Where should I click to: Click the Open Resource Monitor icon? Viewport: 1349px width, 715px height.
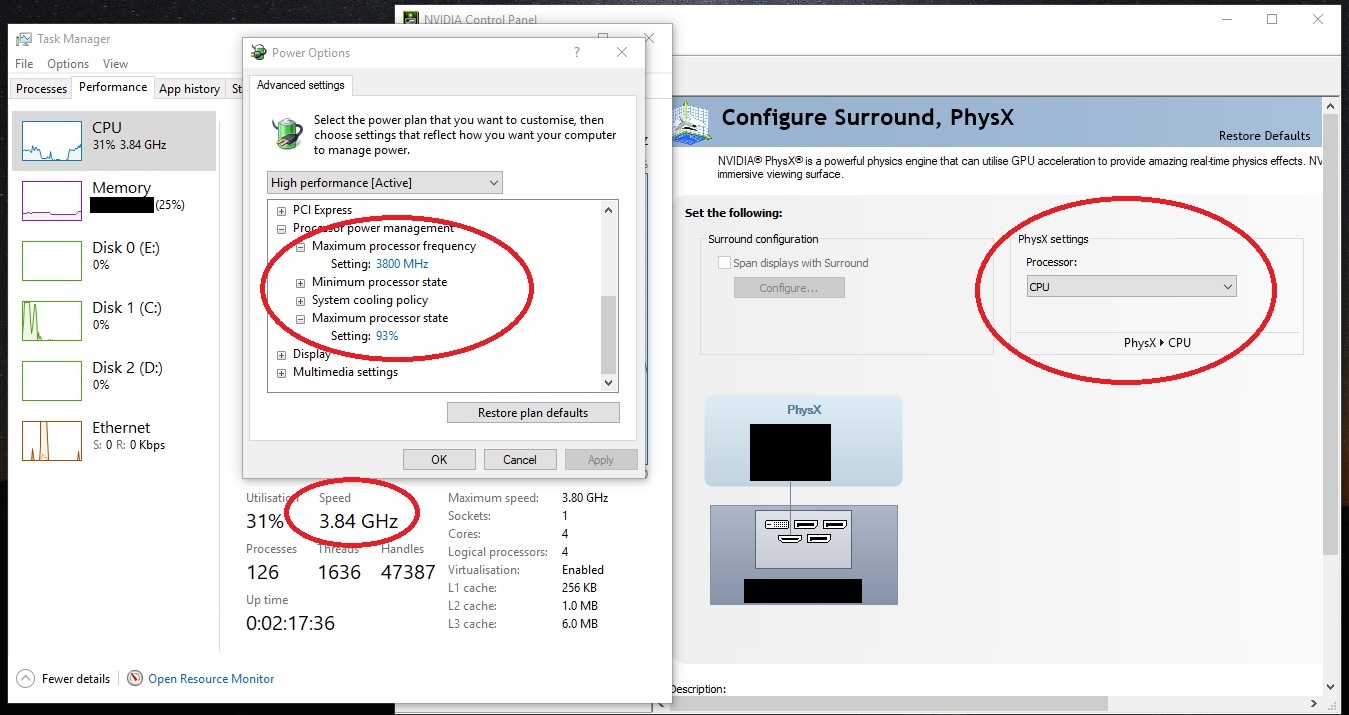(135, 678)
